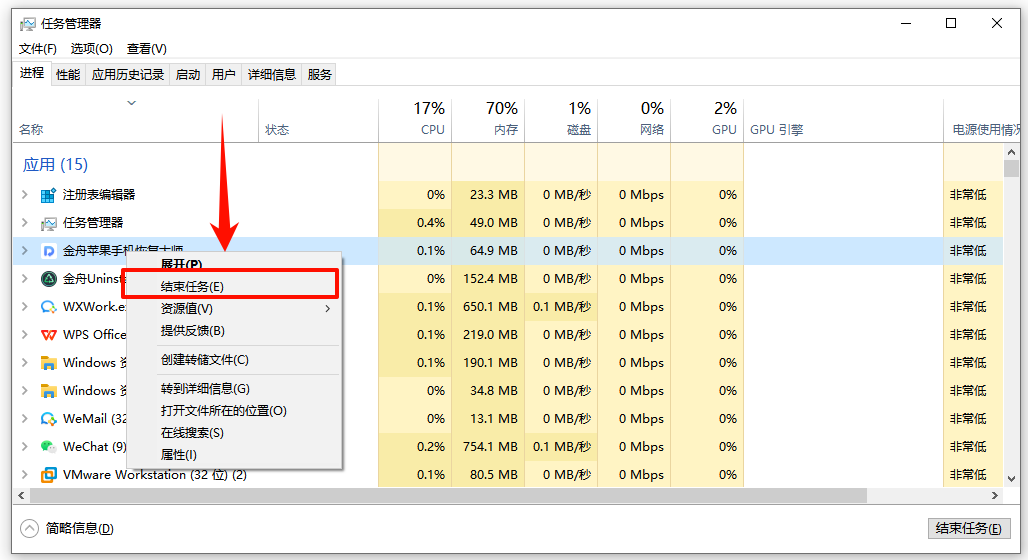Click the bottom 结束任务(E) button

click(x=968, y=529)
